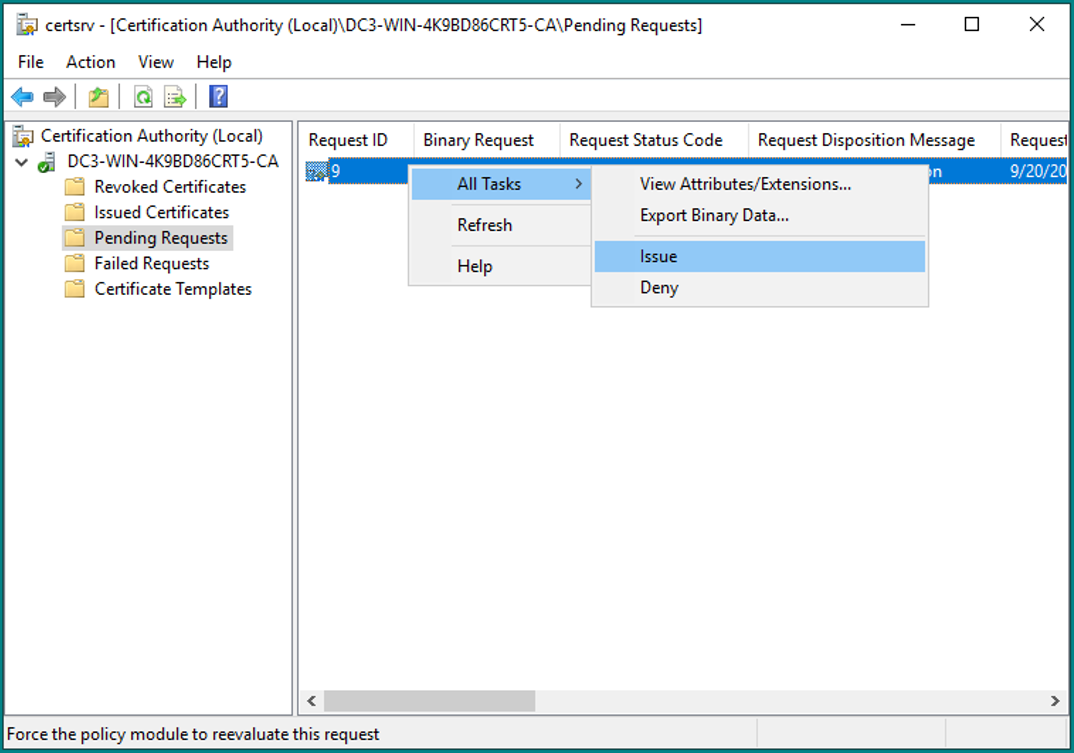Click the Export List toolbar icon

tap(175, 97)
